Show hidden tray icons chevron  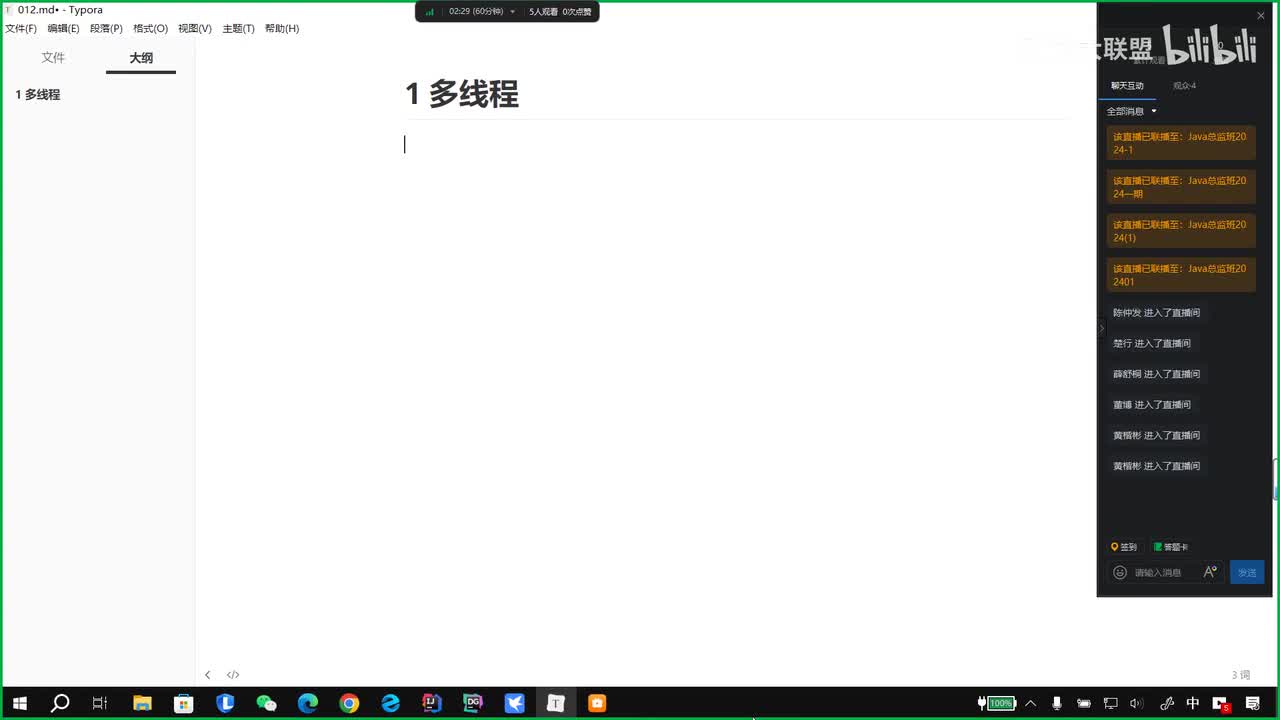[1031, 703]
